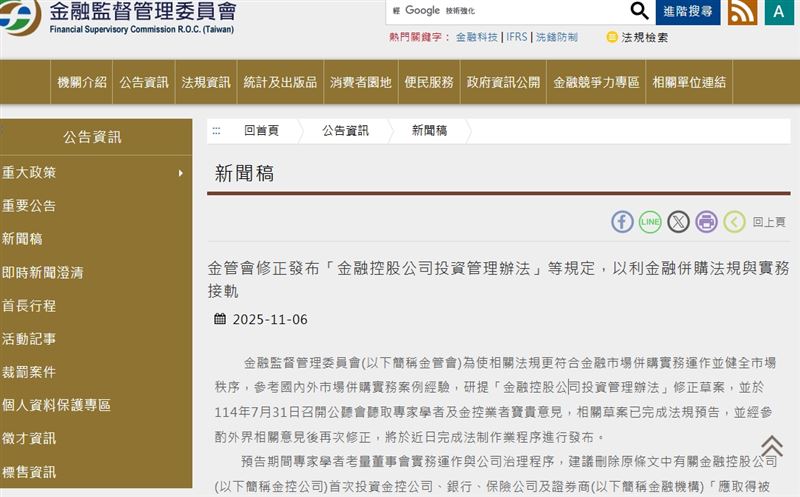This screenshot has height=497, width=800.
Task: Click the 熱門關鍵字 label
Action: pyautogui.click(x=420, y=37)
